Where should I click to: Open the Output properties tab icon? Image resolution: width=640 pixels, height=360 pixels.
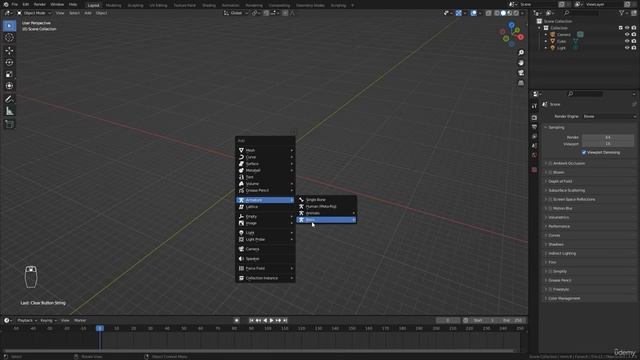tap(534, 127)
